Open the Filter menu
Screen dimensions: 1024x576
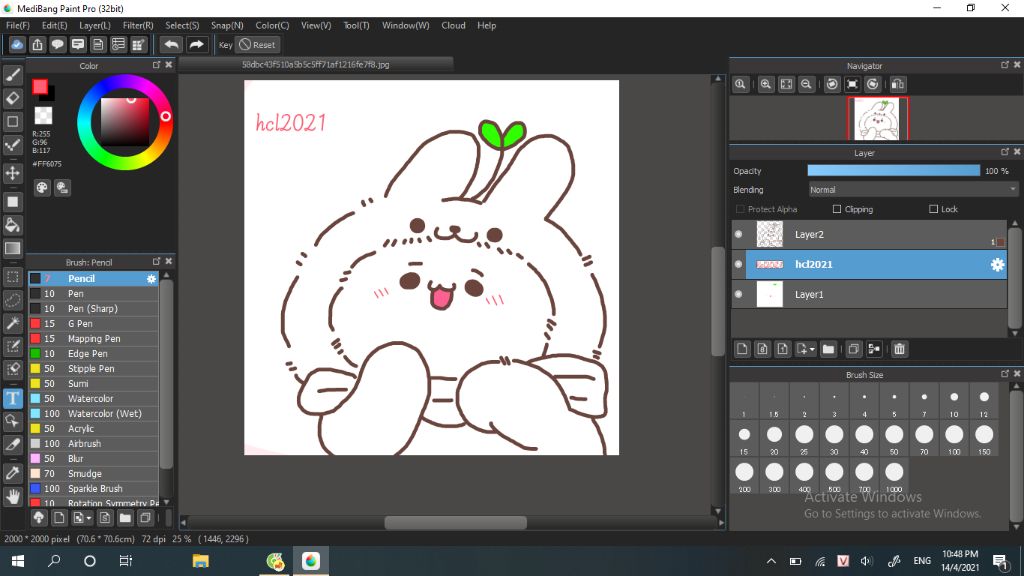138,25
